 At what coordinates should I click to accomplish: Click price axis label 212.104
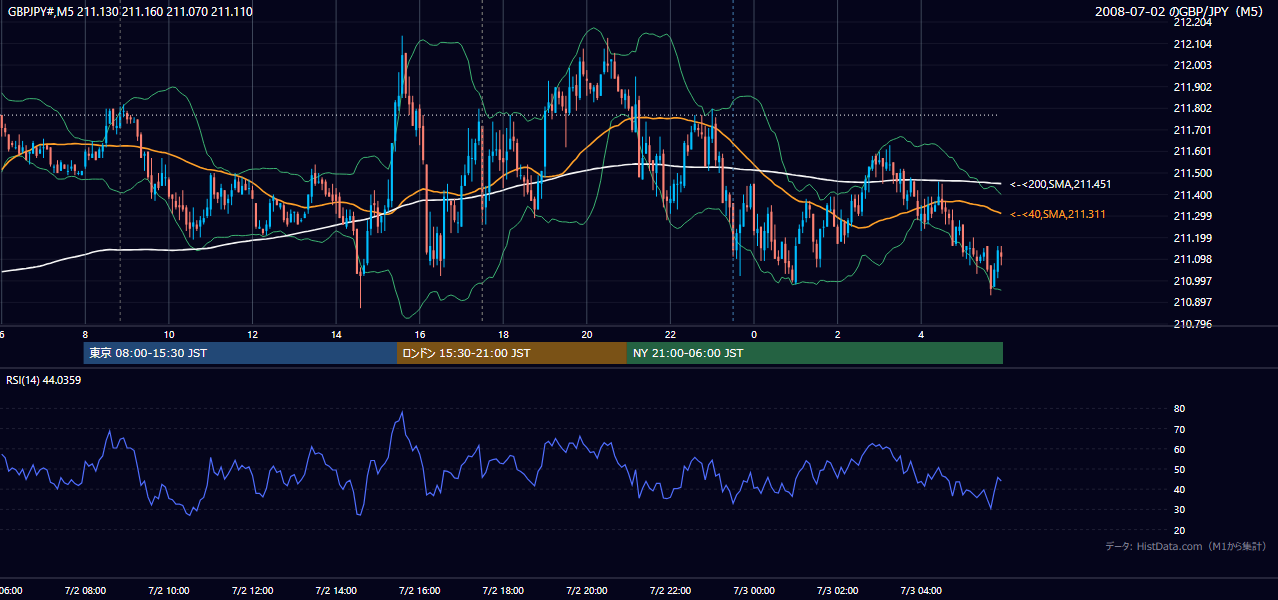pos(1192,44)
